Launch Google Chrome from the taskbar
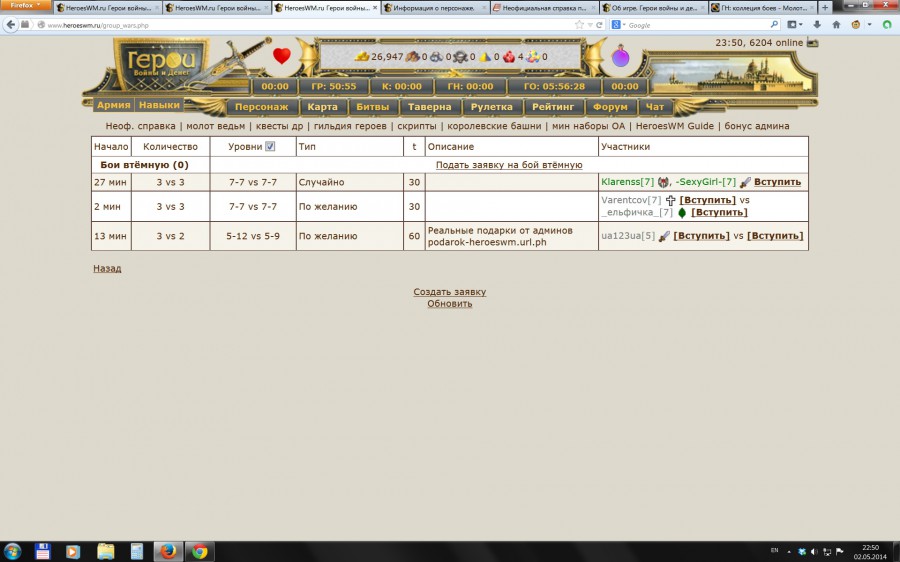Viewport: 900px width, 562px height. point(199,551)
